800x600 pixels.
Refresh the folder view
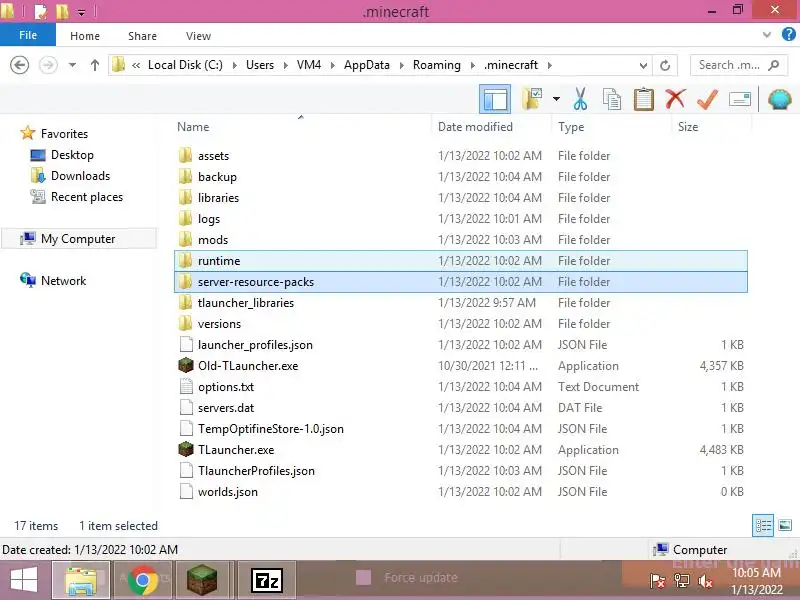tap(665, 65)
